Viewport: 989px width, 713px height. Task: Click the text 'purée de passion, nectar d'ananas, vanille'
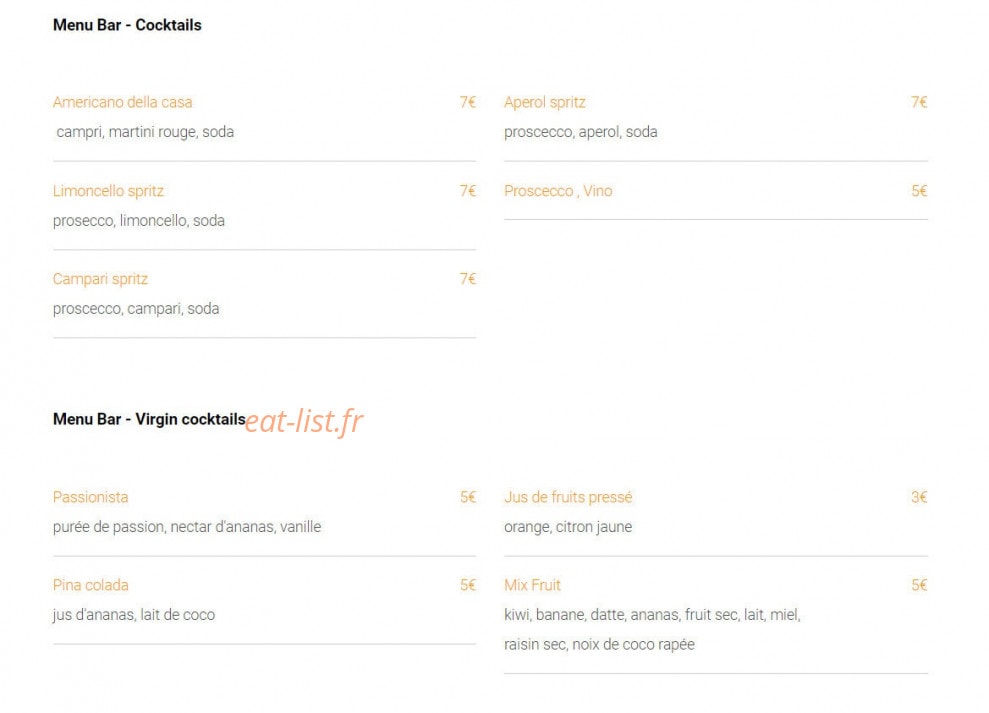tap(187, 527)
